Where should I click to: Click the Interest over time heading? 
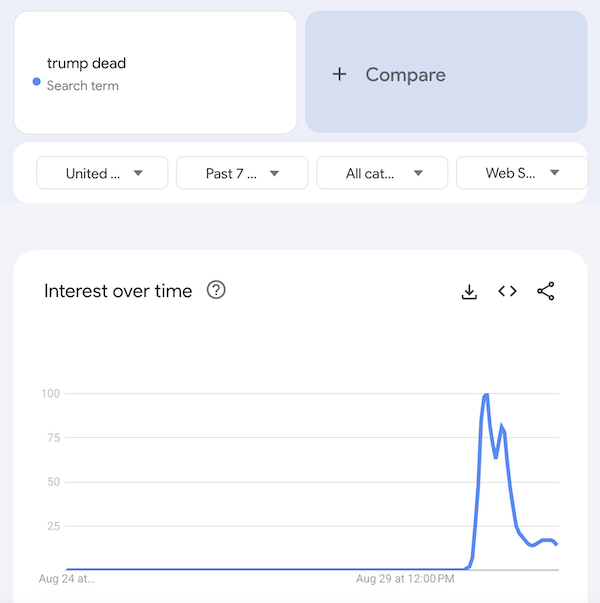(118, 291)
